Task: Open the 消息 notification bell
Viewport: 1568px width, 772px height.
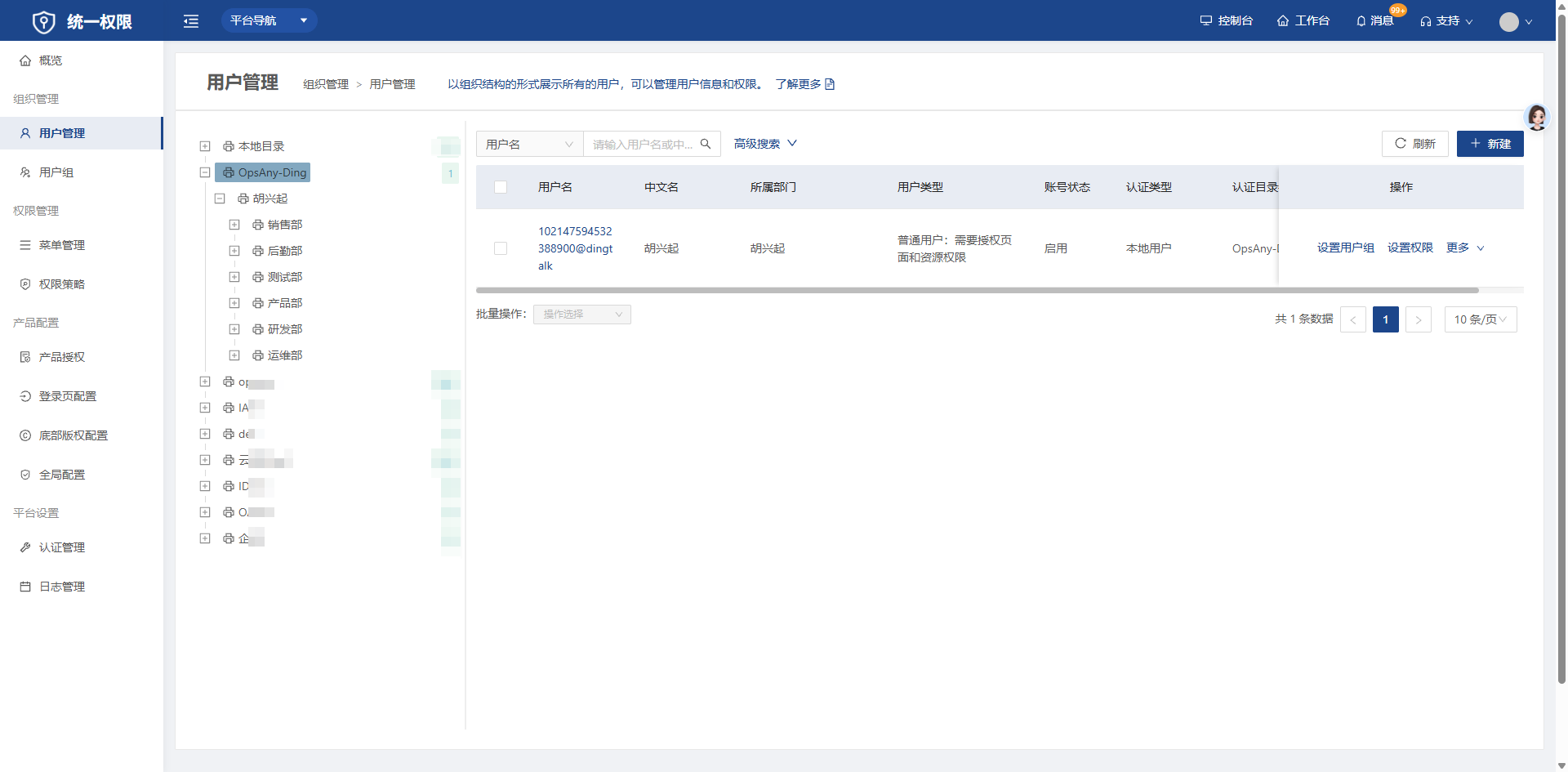Action: coord(1361,21)
